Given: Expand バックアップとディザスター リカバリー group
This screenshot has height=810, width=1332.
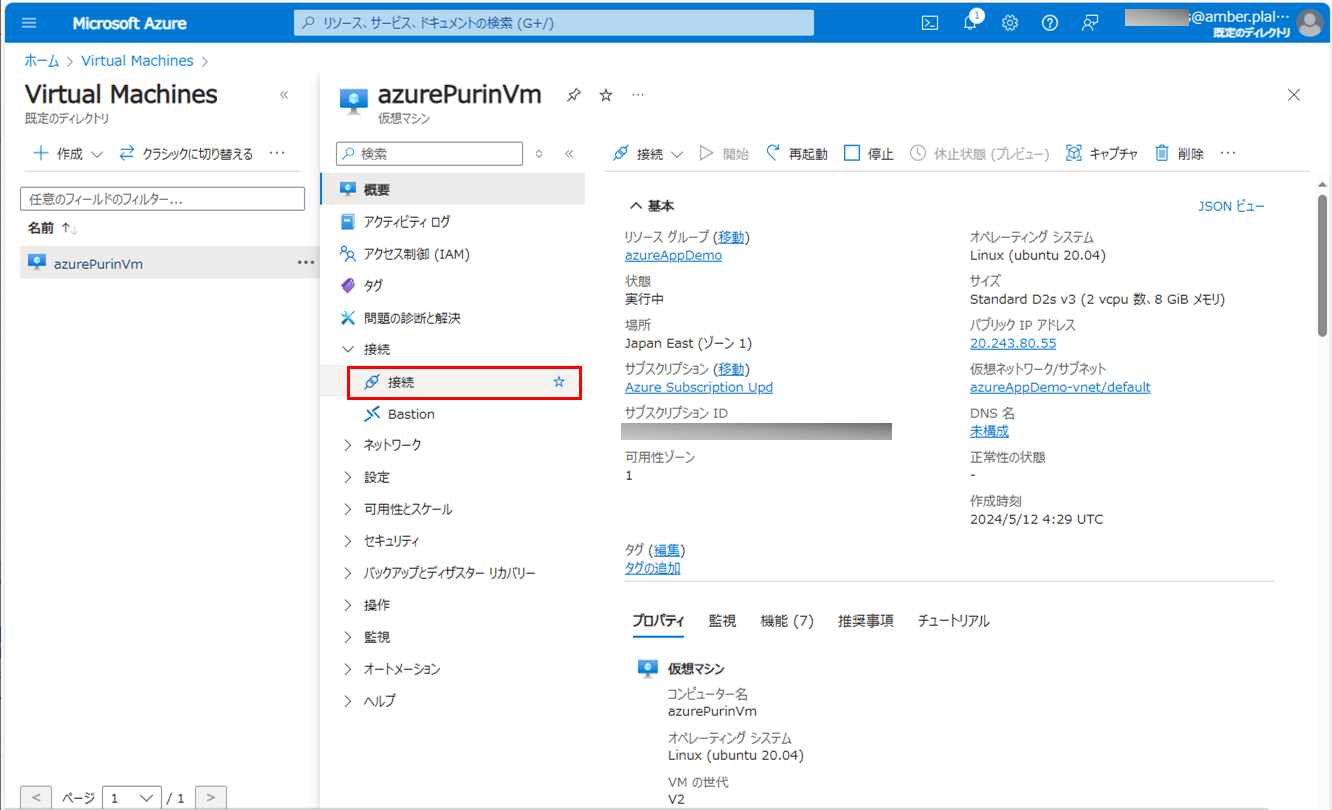Looking at the screenshot, I should click(x=348, y=573).
